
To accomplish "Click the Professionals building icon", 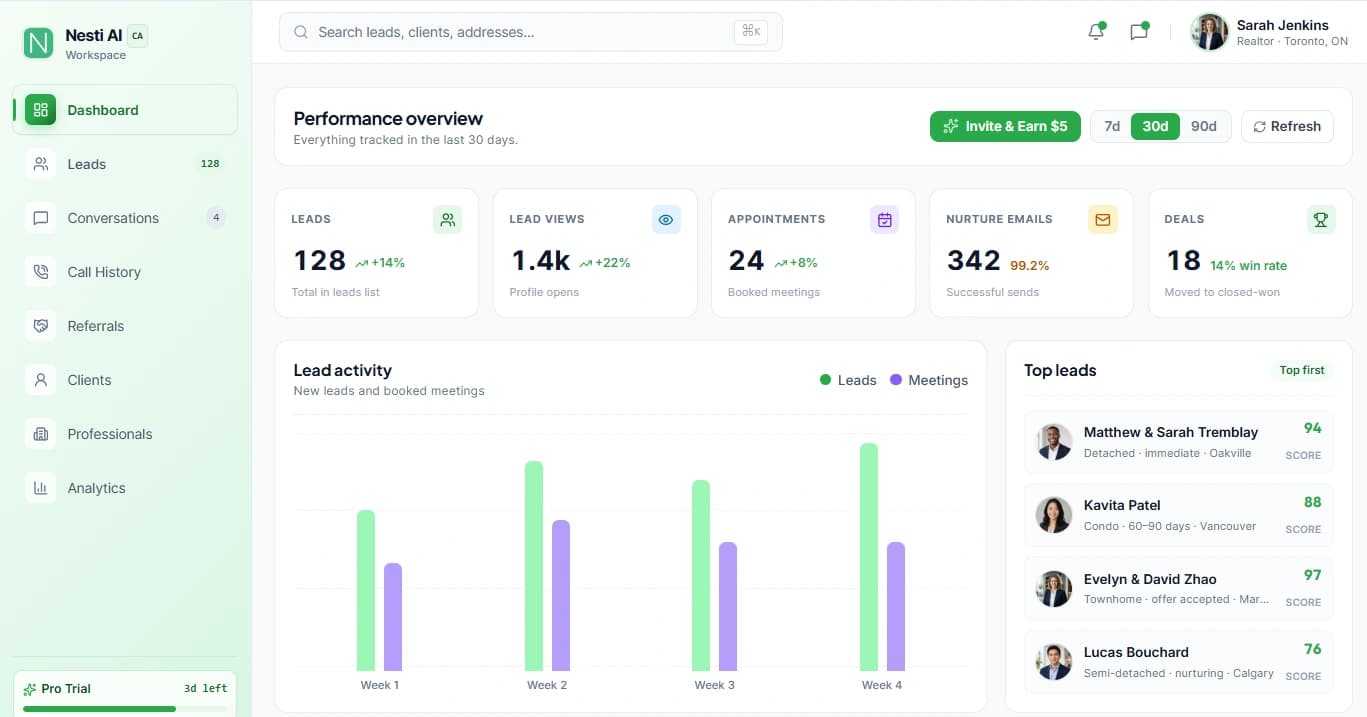I will [41, 434].
